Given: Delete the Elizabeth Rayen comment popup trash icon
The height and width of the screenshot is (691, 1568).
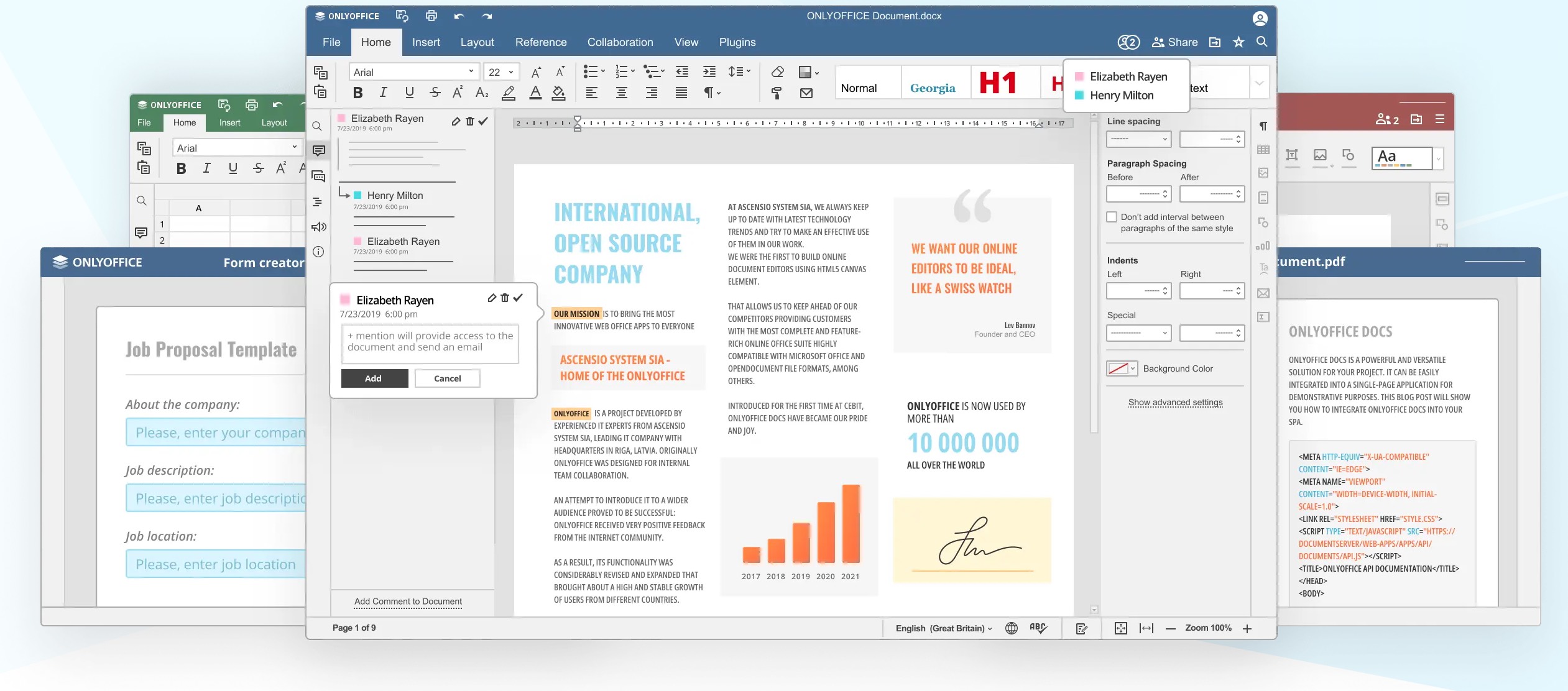Looking at the screenshot, I should [505, 298].
